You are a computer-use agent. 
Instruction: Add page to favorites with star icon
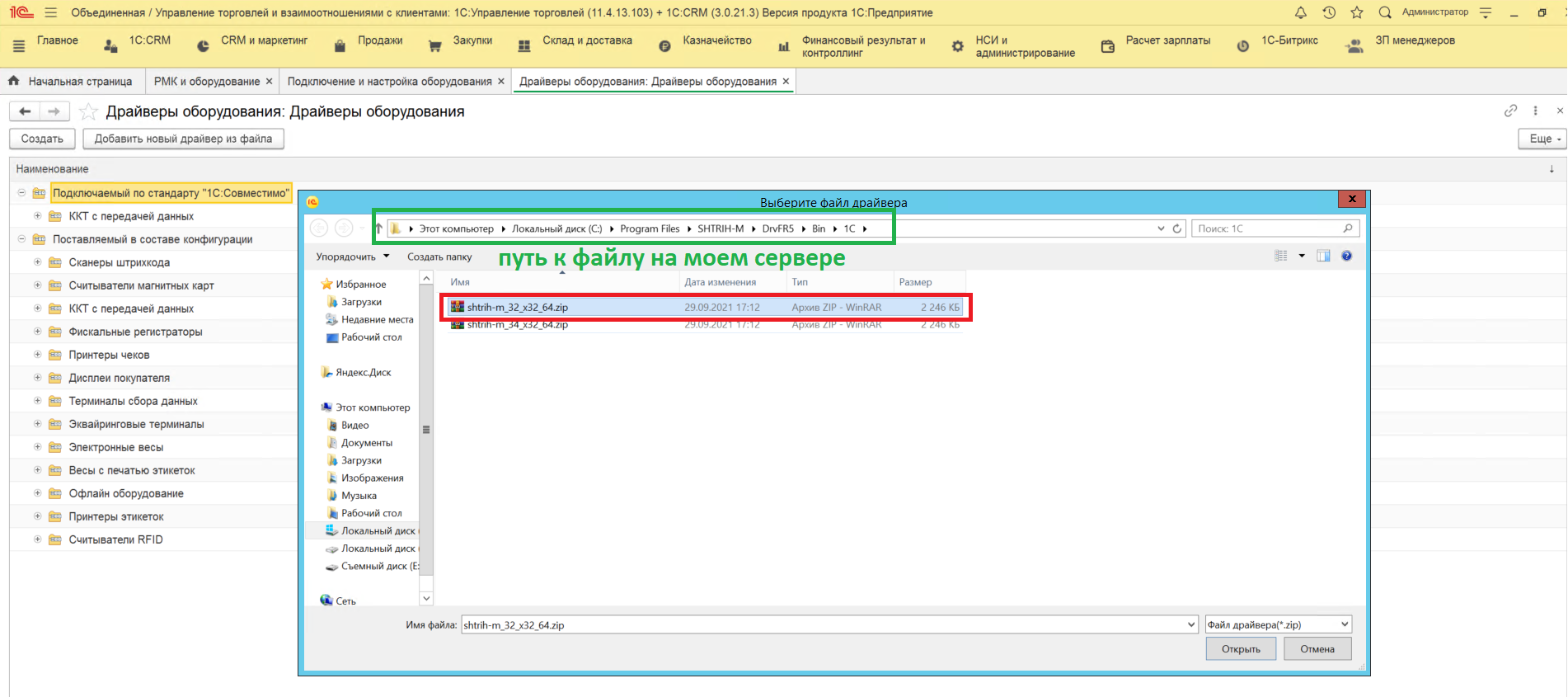click(88, 111)
